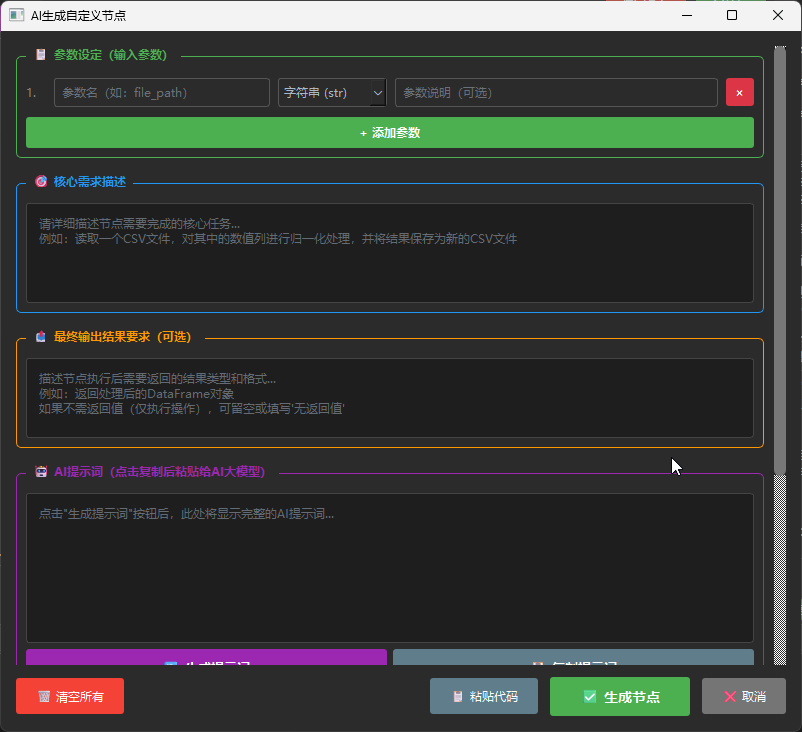Screen dimensions: 802x732
Task: Expand the 字符串 (str) combo box chevron
Action: [378, 91]
